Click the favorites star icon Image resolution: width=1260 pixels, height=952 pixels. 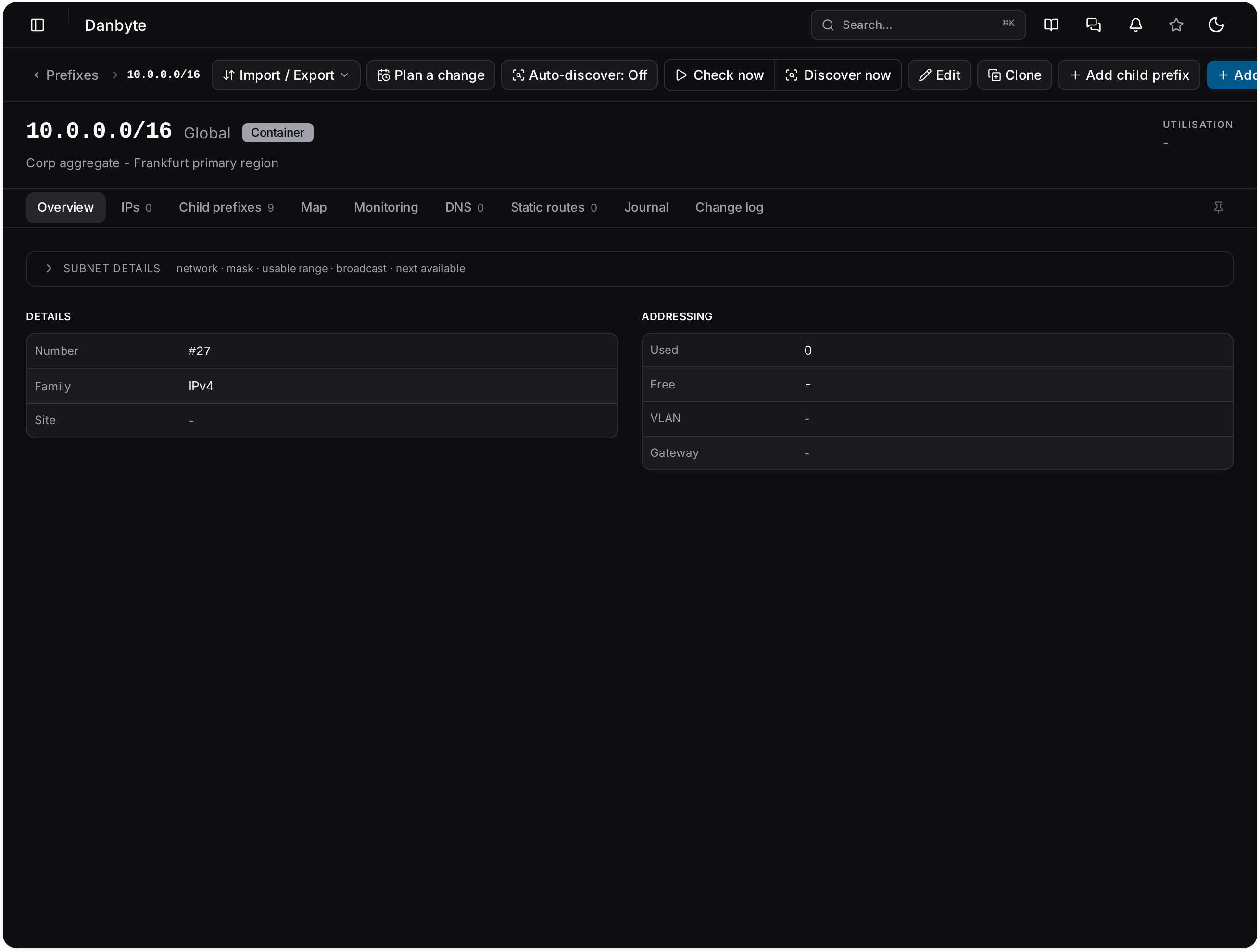(1176, 25)
